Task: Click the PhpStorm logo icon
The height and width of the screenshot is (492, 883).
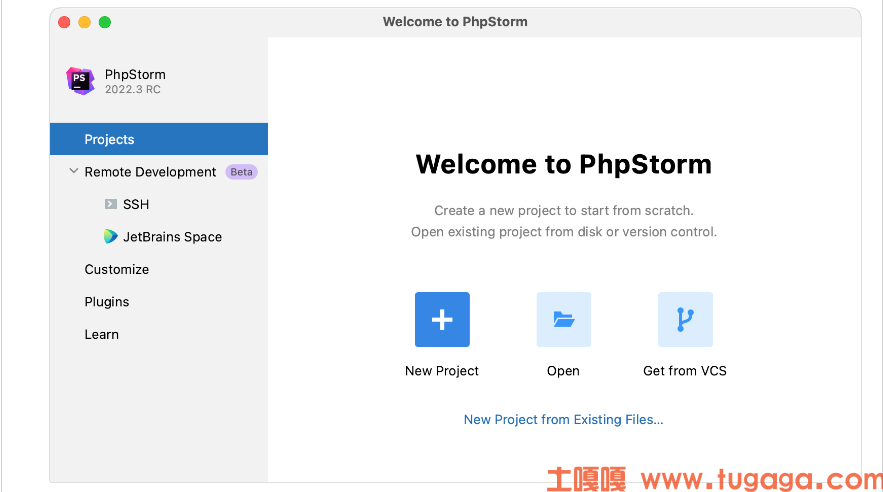Action: [80, 80]
